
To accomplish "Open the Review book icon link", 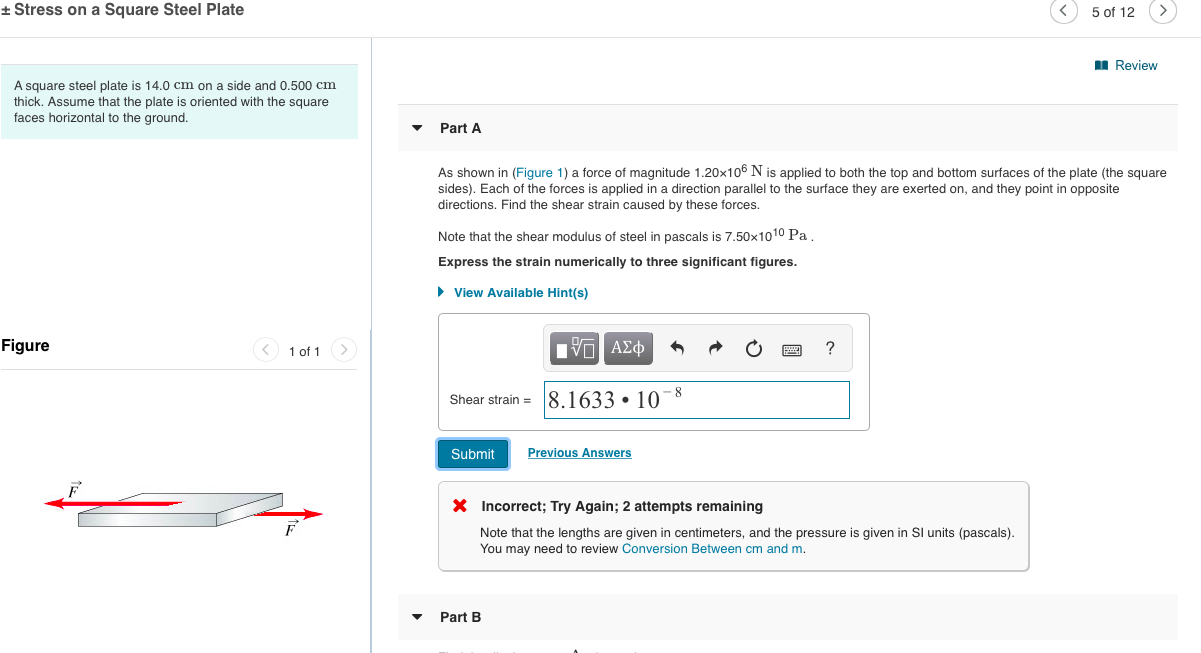I will 1126,65.
